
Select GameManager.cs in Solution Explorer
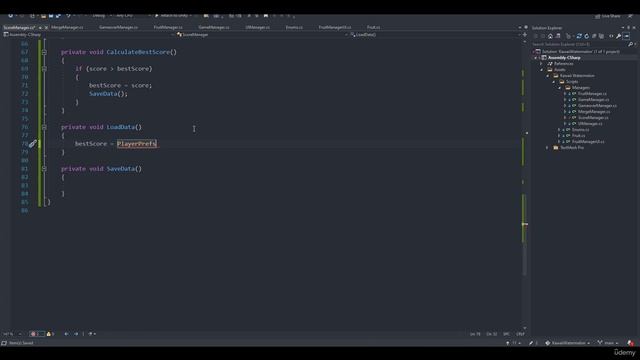point(593,100)
